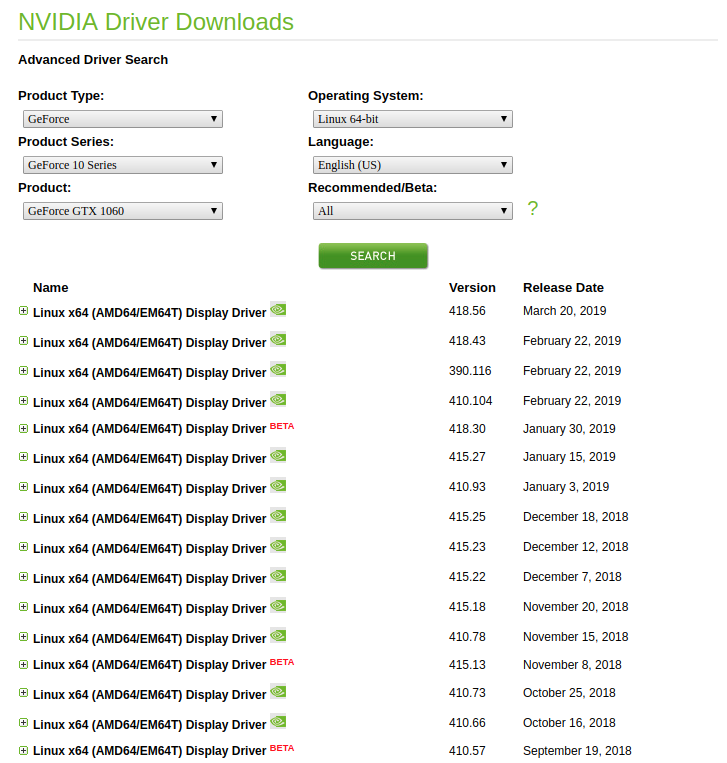Select the release date January 15, 2019

click(569, 456)
